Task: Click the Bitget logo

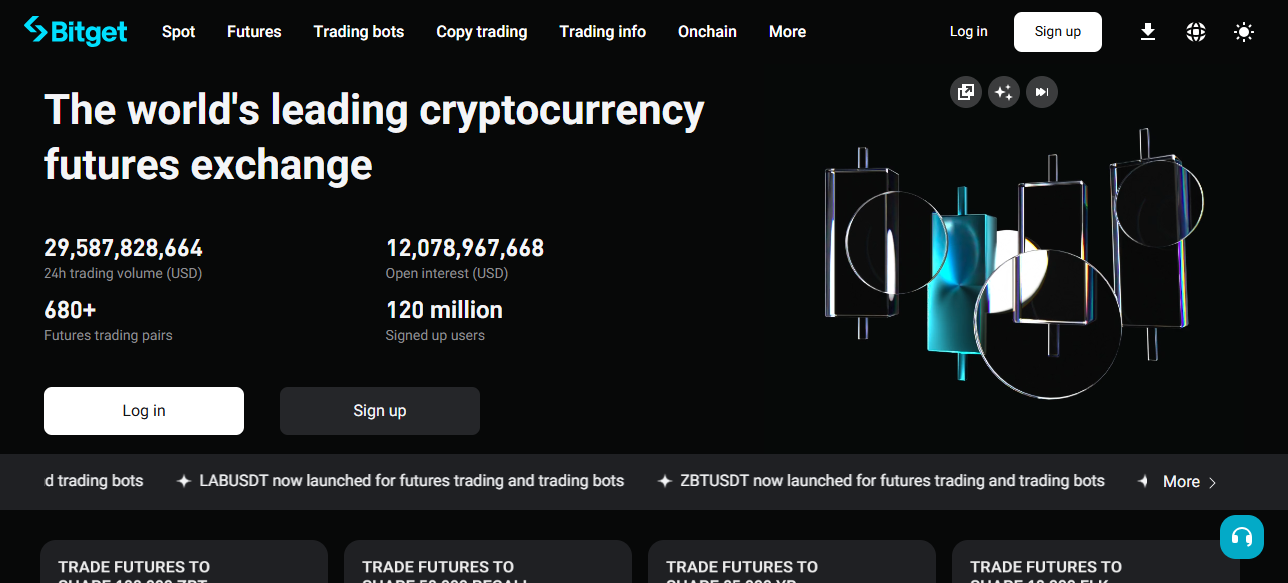Action: [76, 31]
